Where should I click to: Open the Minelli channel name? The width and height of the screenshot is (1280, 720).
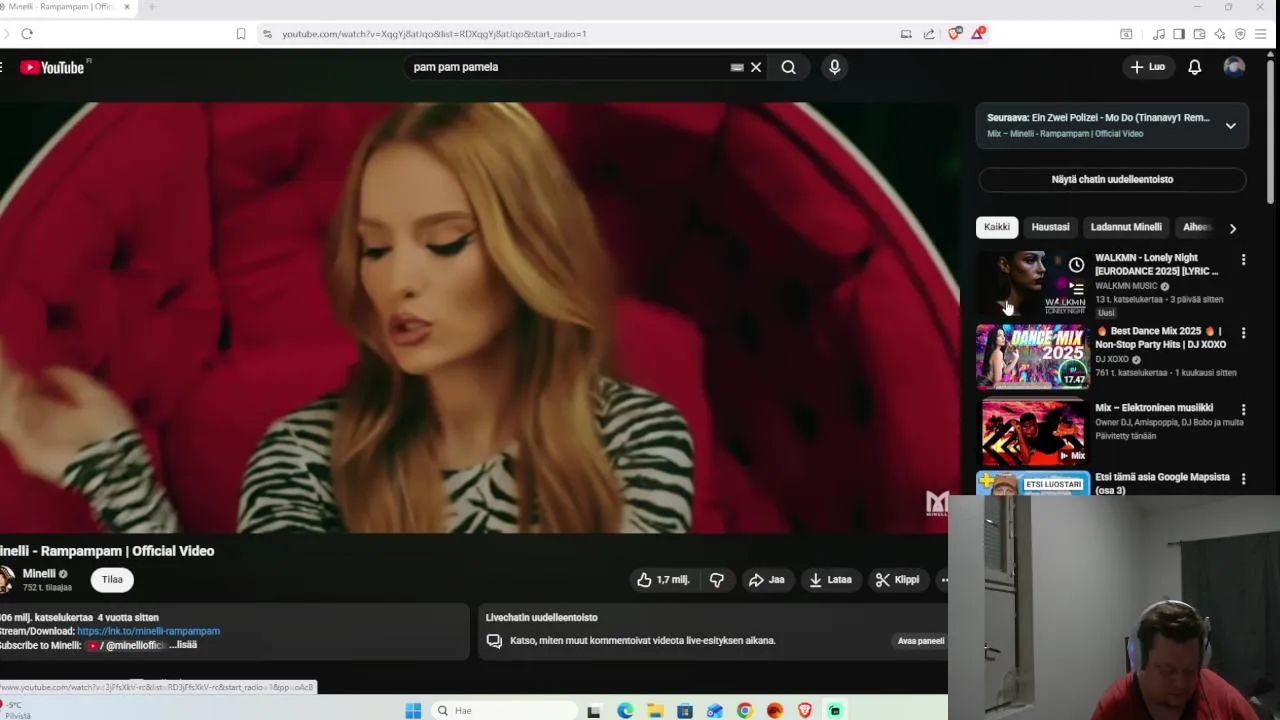(39, 574)
